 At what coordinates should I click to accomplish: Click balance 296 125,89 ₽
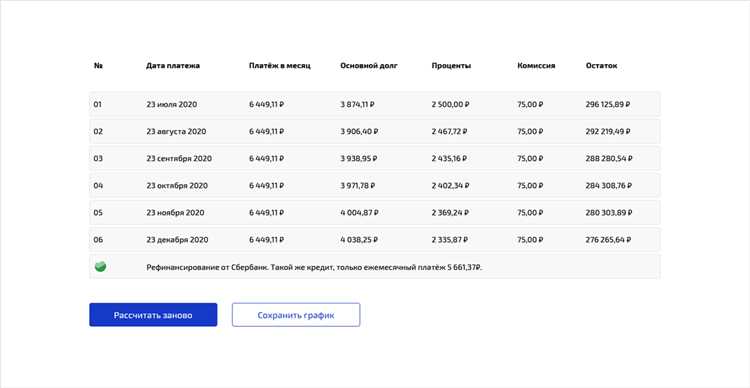(x=608, y=104)
